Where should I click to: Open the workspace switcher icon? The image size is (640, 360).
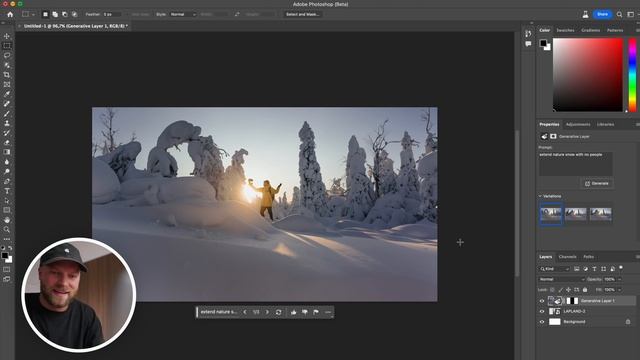[631, 14]
